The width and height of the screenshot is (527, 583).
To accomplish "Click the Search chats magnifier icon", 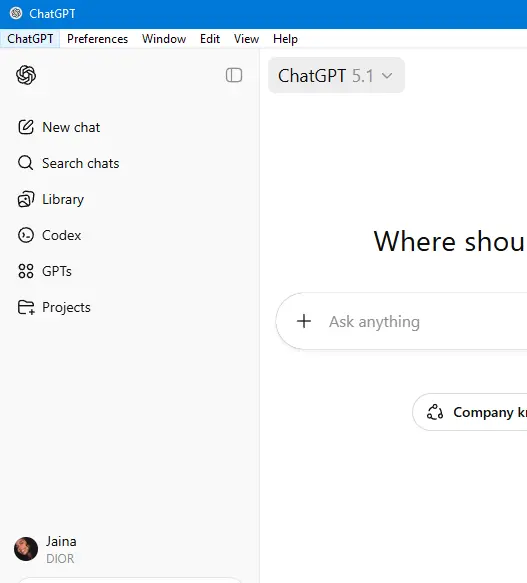I will click(x=26, y=163).
